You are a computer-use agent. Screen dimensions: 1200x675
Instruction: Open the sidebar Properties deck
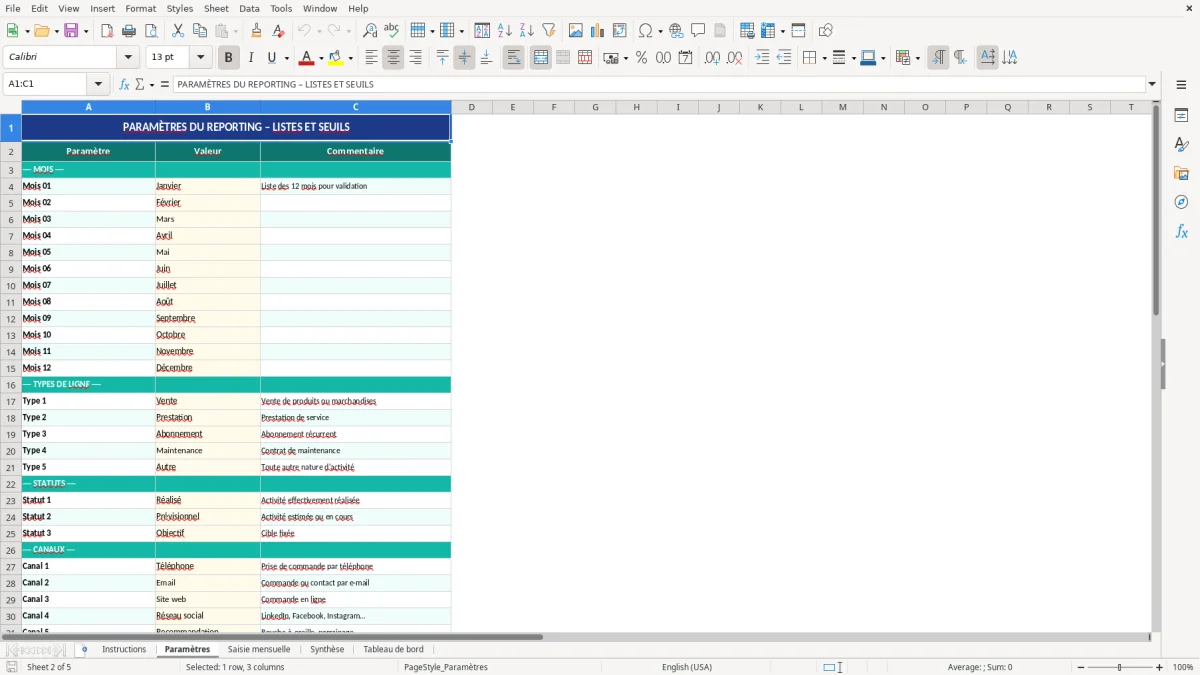[1181, 116]
